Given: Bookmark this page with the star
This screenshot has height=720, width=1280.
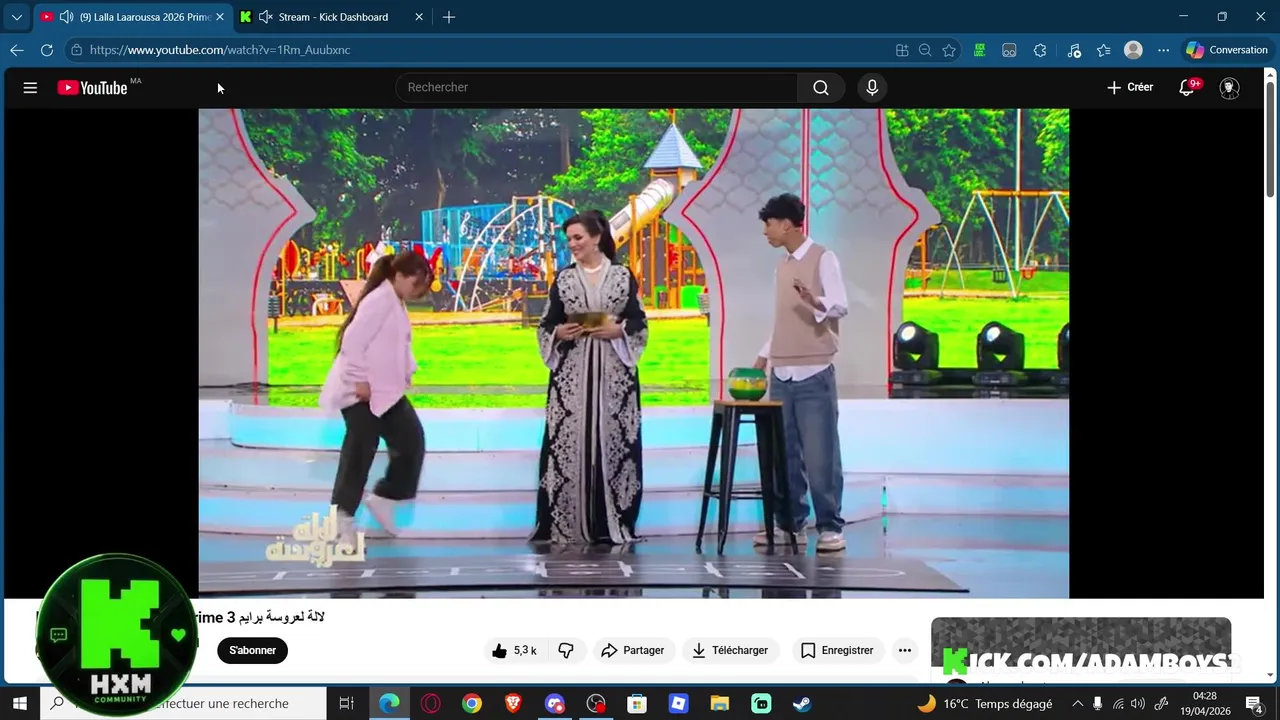Looking at the screenshot, I should pos(949,50).
